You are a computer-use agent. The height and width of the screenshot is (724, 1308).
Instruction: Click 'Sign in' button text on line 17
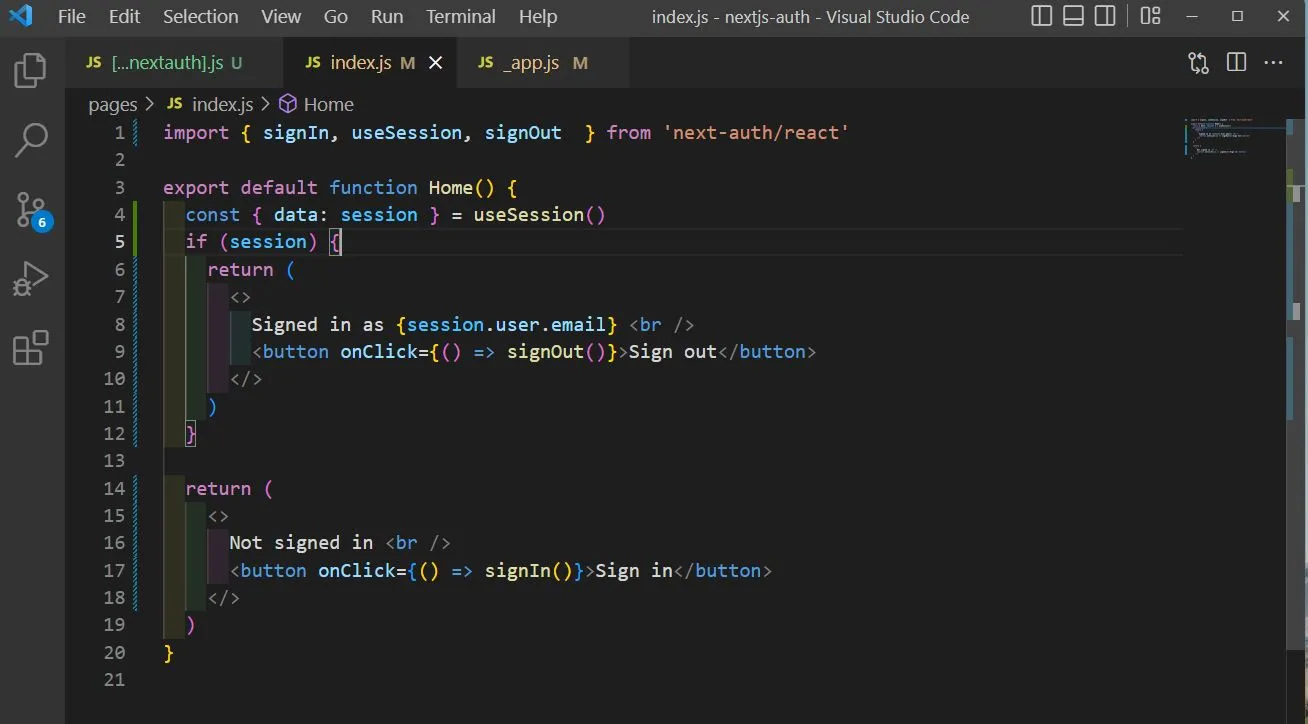click(634, 571)
